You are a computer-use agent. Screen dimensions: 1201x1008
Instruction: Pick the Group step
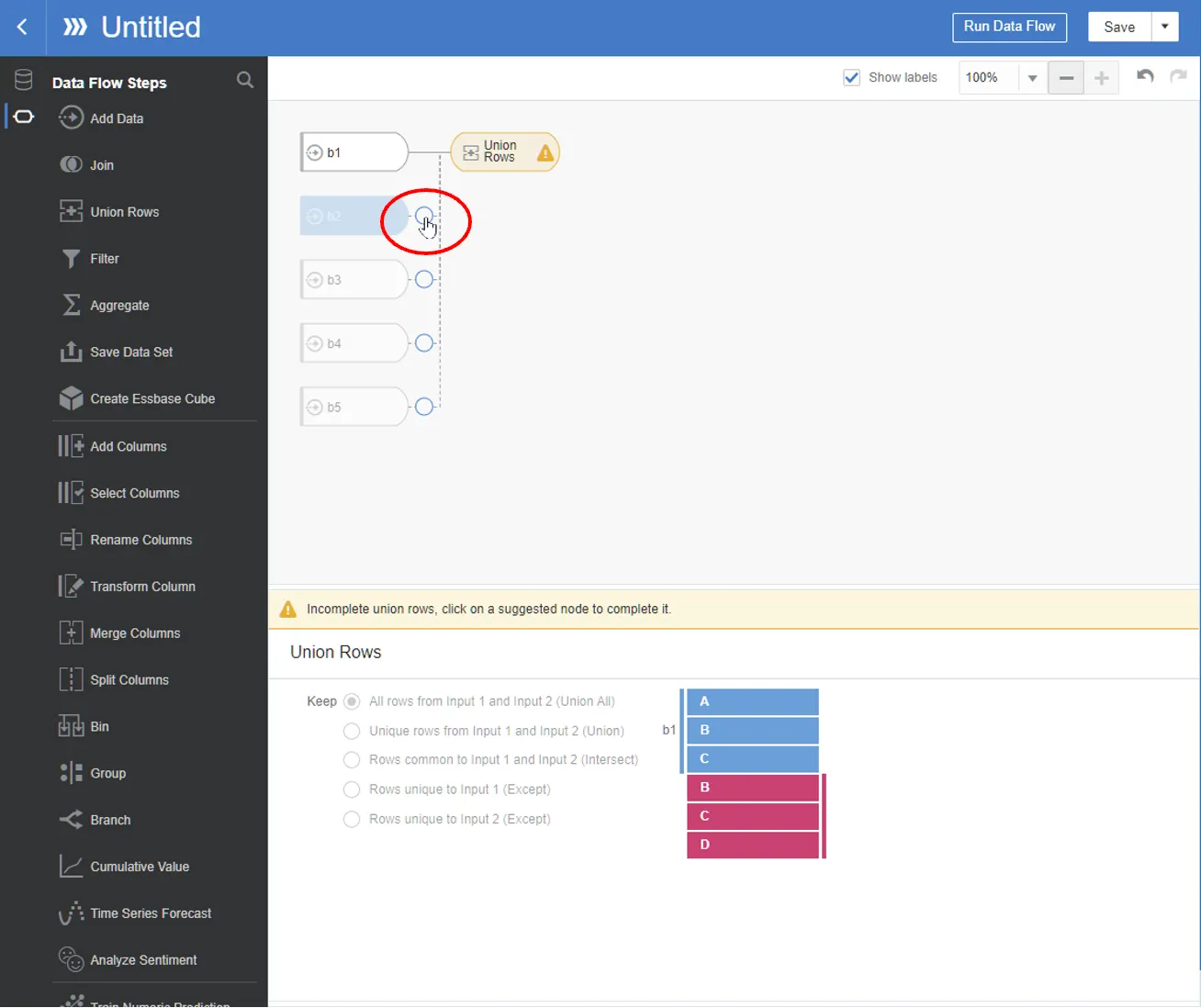point(92,773)
